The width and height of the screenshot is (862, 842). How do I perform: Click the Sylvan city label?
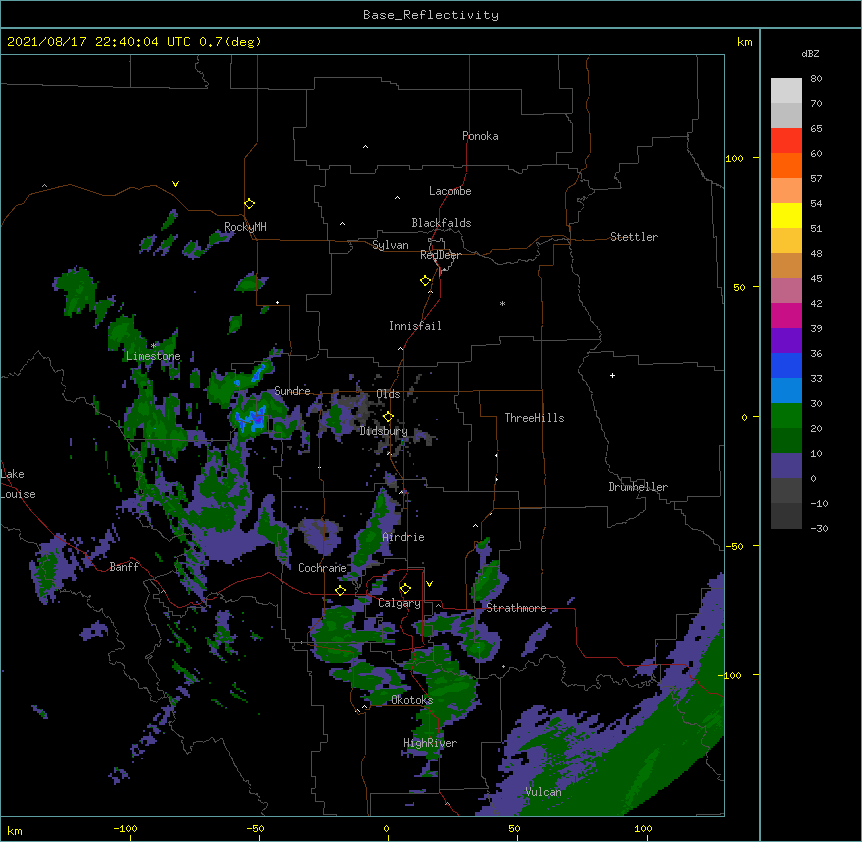coord(390,245)
